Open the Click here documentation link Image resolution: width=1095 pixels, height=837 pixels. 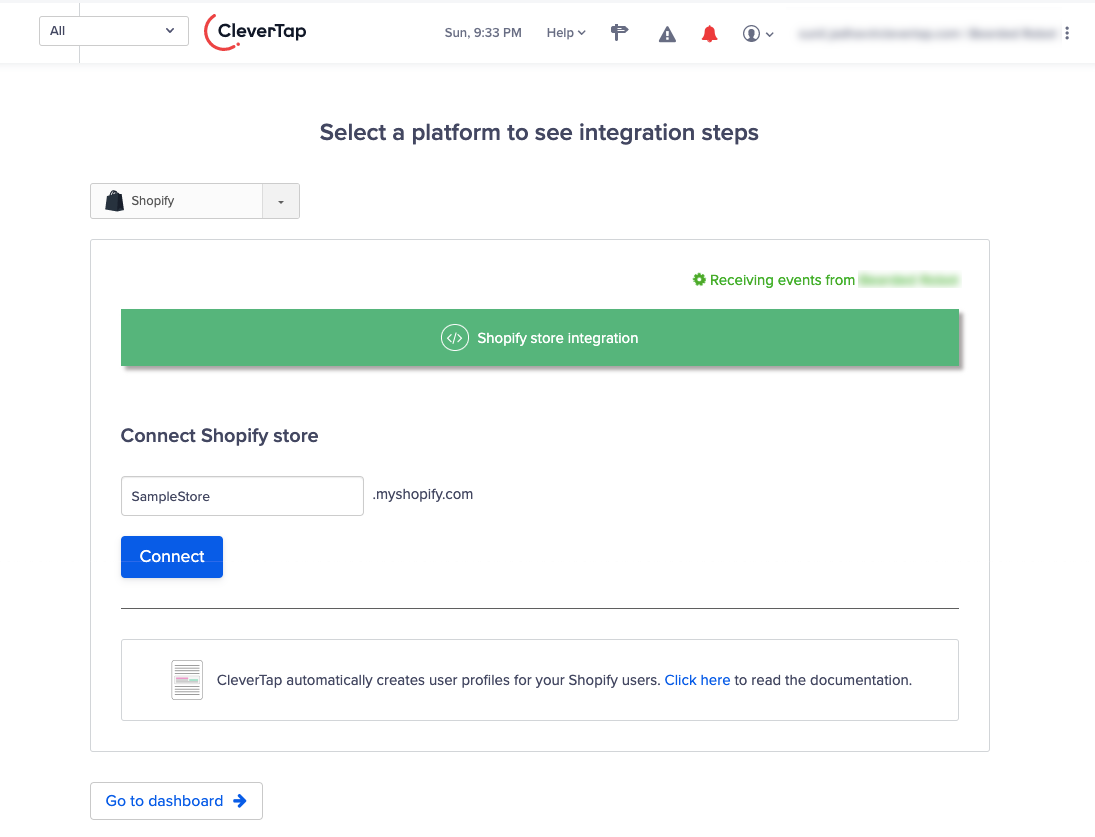[x=697, y=681]
